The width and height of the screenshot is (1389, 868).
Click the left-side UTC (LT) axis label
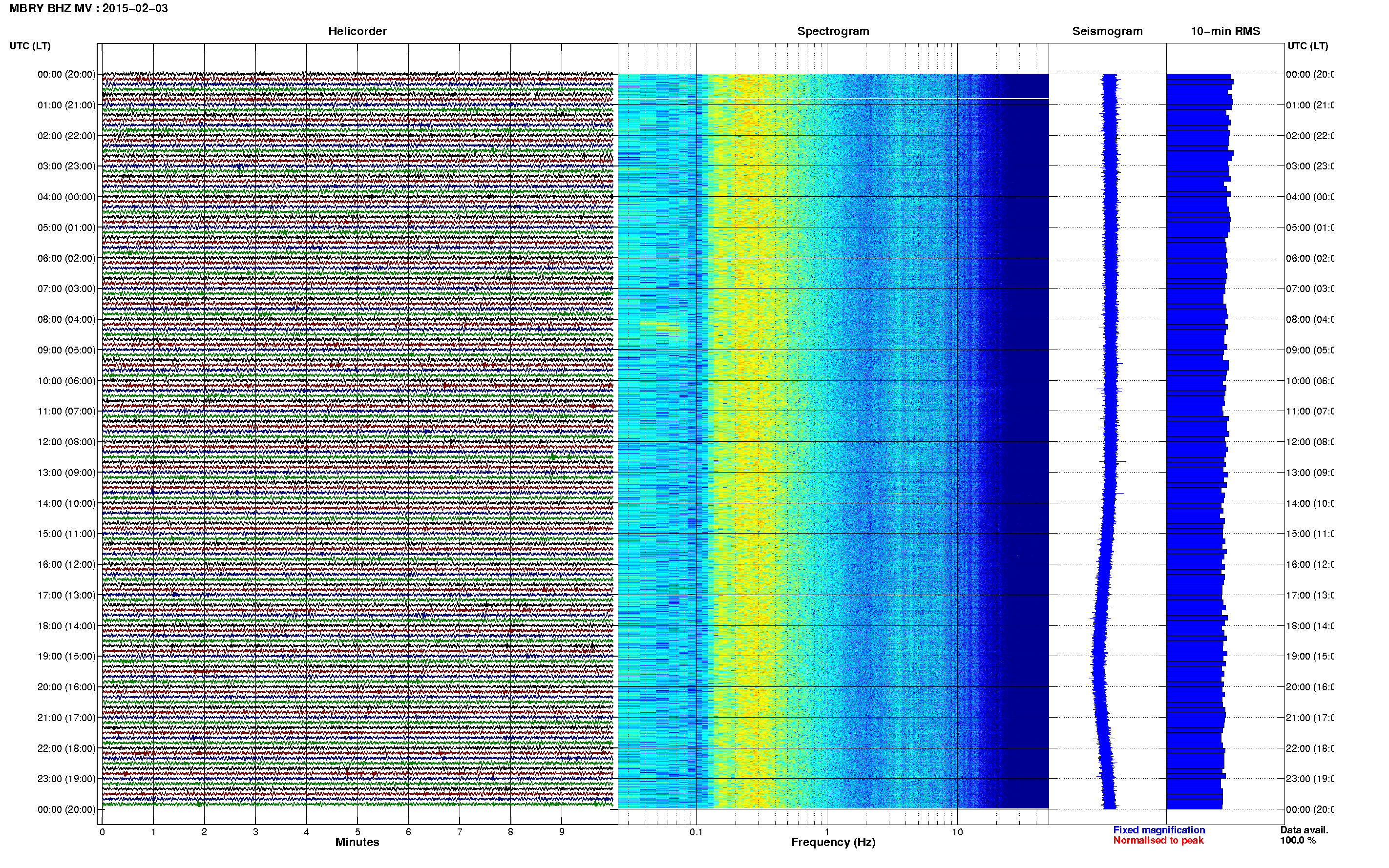tap(30, 46)
